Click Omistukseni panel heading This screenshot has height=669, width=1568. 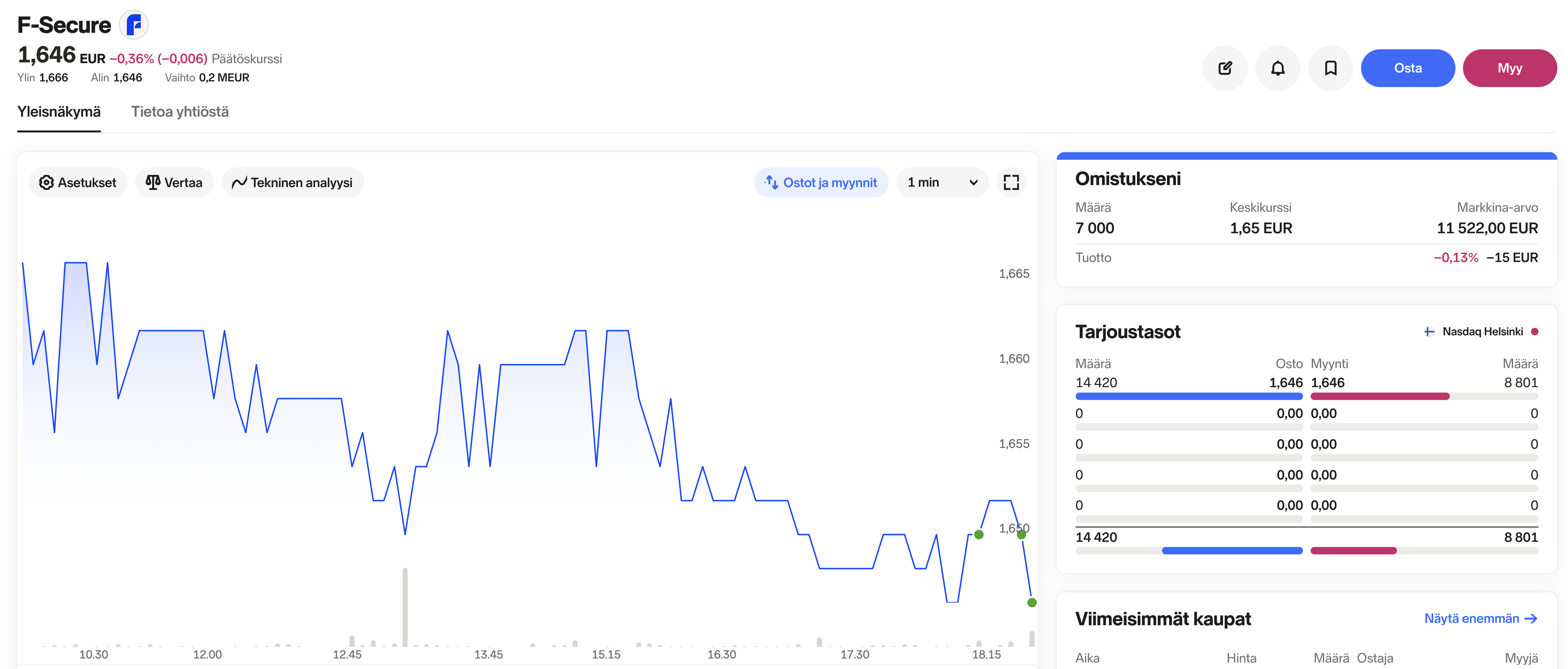(1127, 179)
